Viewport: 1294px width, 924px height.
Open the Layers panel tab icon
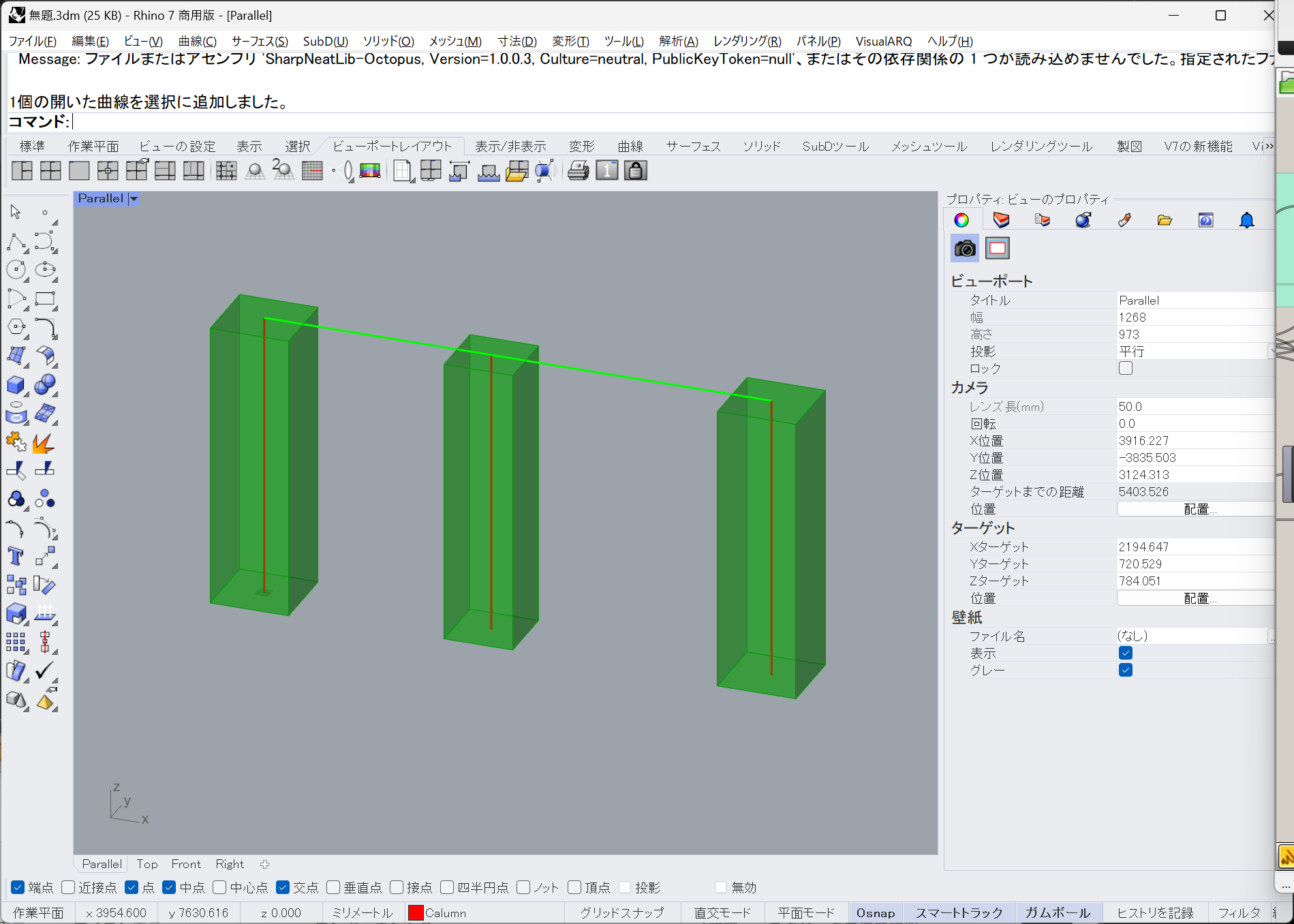click(1001, 220)
